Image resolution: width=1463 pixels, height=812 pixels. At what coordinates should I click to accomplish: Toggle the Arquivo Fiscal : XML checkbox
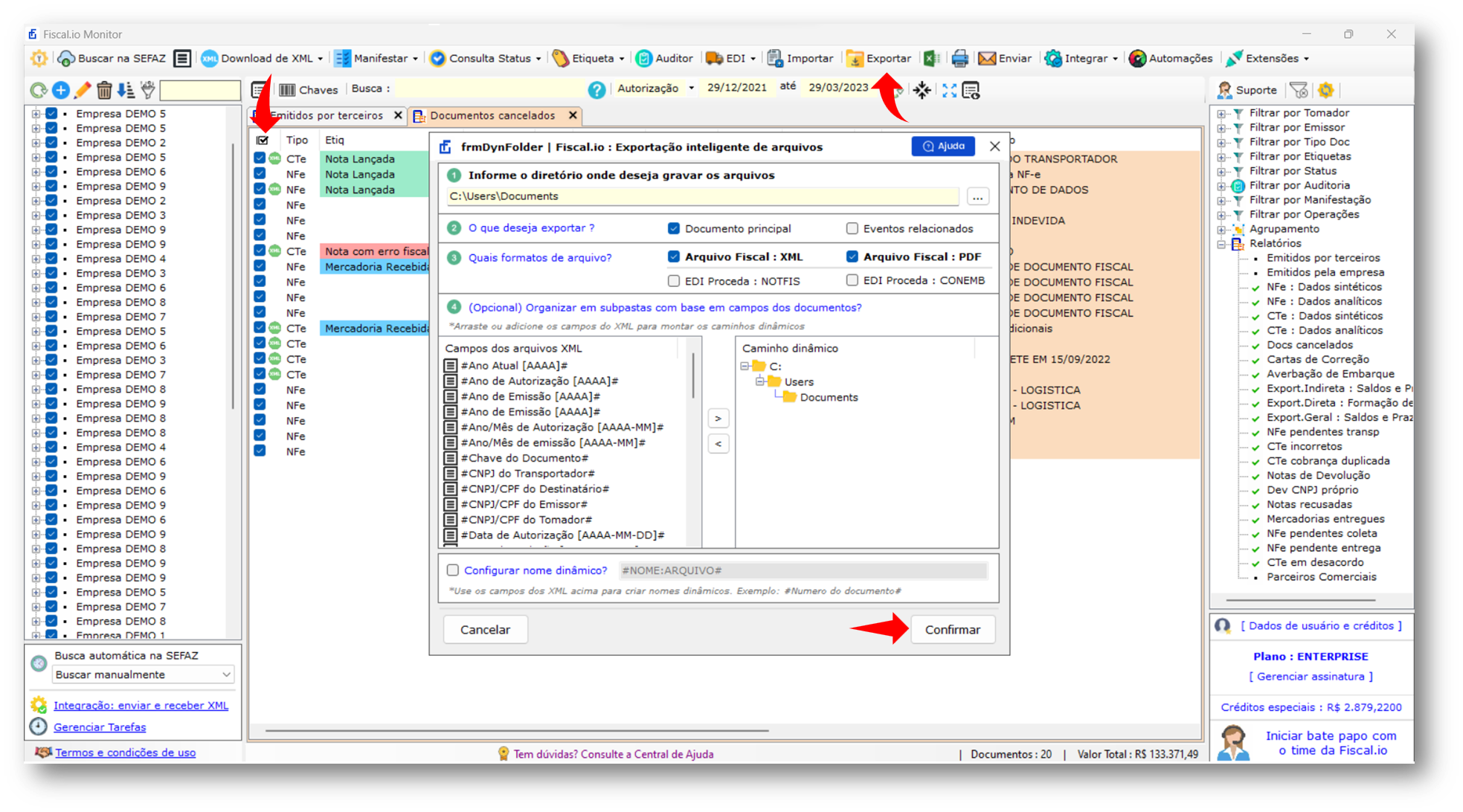(674, 257)
